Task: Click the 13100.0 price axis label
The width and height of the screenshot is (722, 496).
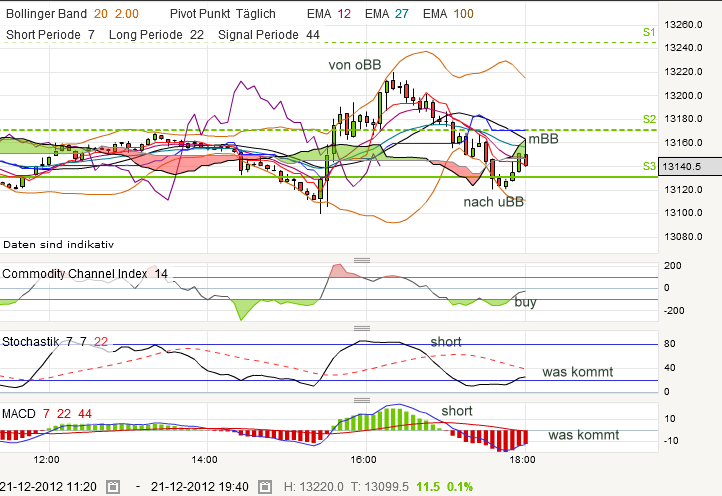Action: (683, 213)
